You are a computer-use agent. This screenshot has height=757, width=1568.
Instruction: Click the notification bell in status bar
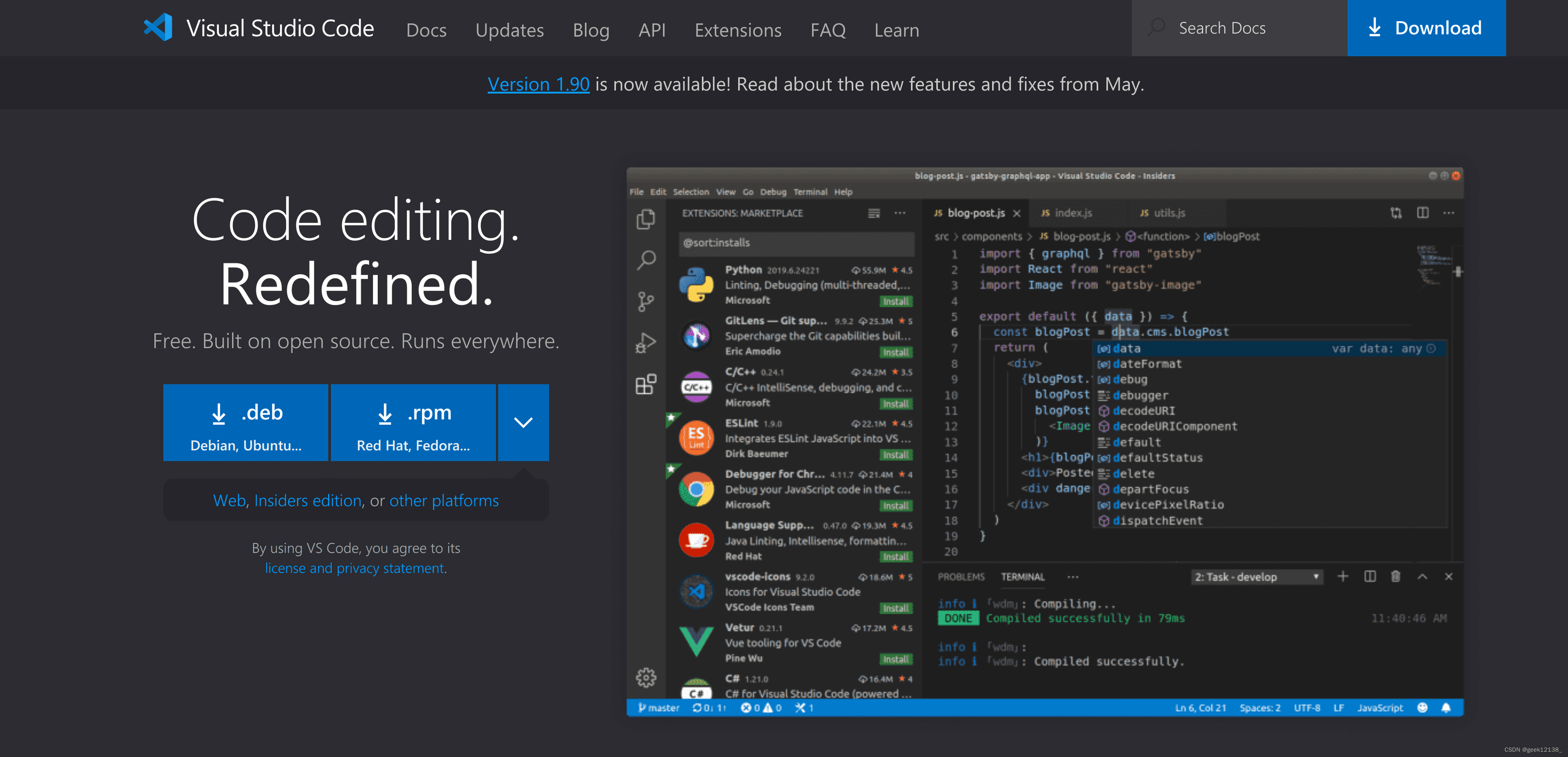pyautogui.click(x=1446, y=708)
